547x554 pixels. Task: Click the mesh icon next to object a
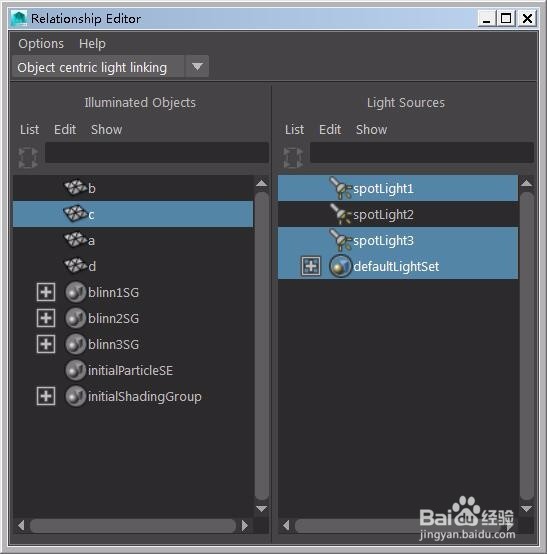[75, 240]
